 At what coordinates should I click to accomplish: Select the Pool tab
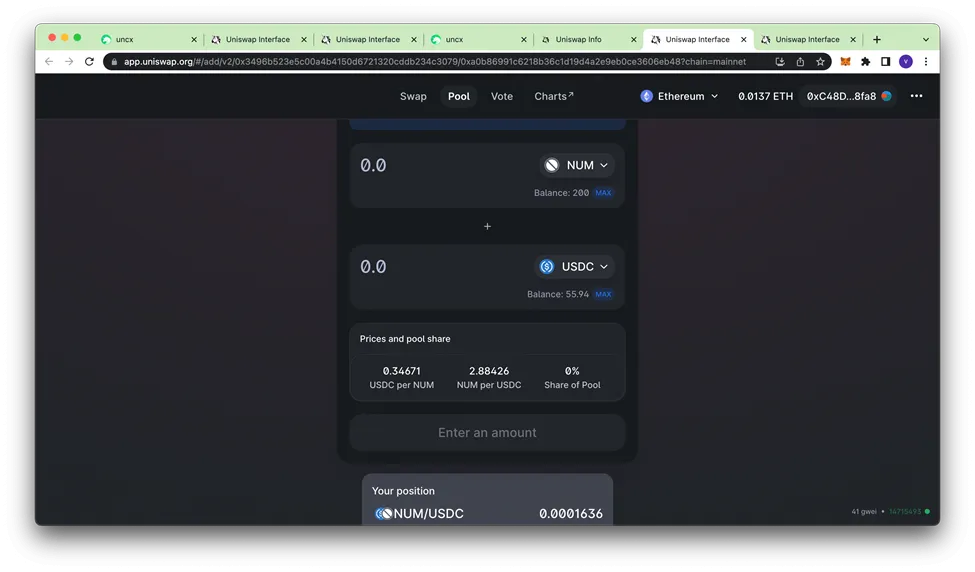(x=459, y=96)
